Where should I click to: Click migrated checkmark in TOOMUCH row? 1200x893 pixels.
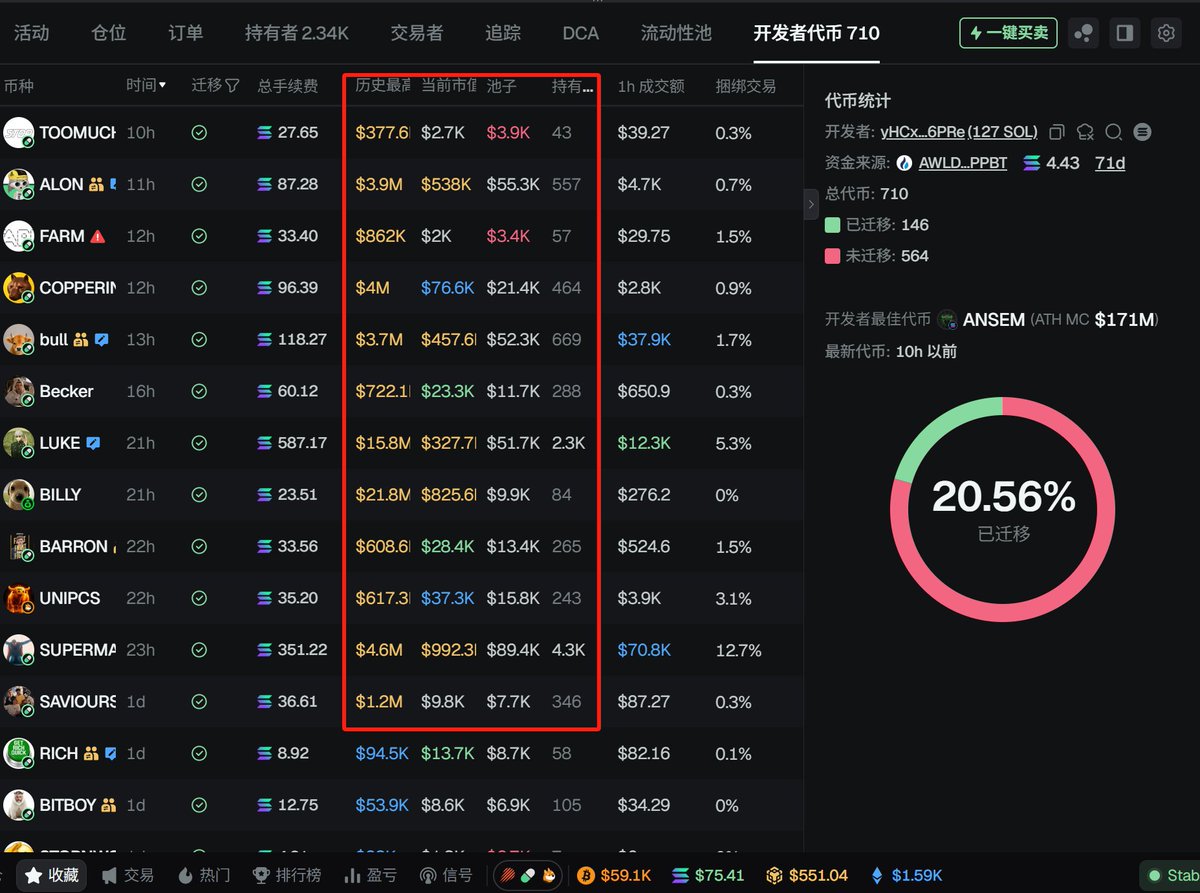point(199,132)
